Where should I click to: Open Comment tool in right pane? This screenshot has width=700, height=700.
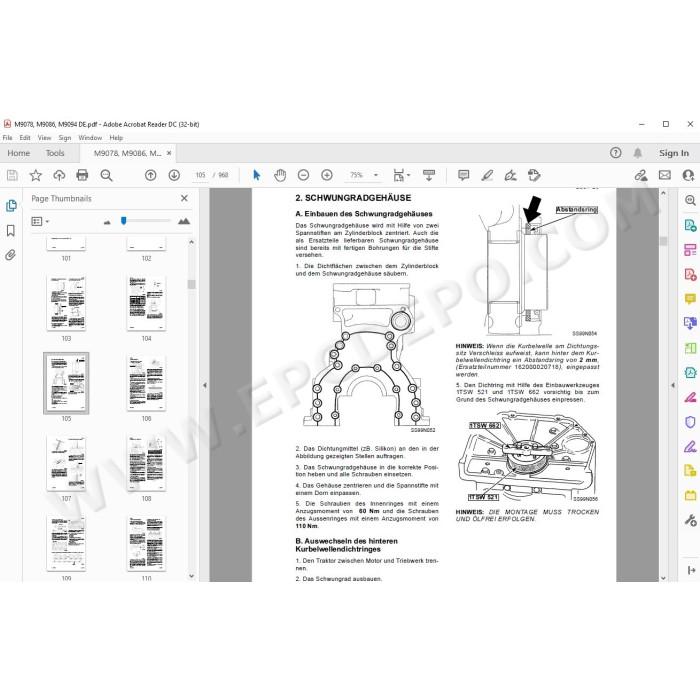pyautogui.click(x=690, y=299)
